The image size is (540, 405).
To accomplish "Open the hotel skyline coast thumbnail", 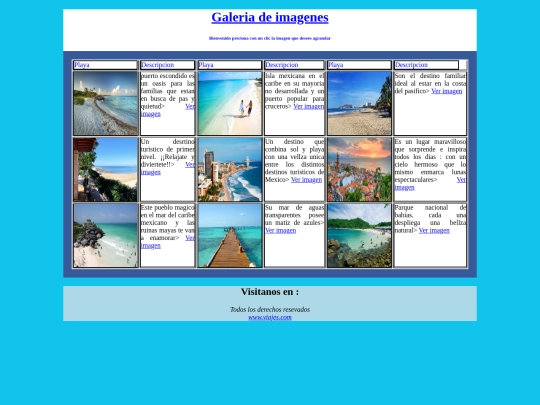I will tap(230, 169).
